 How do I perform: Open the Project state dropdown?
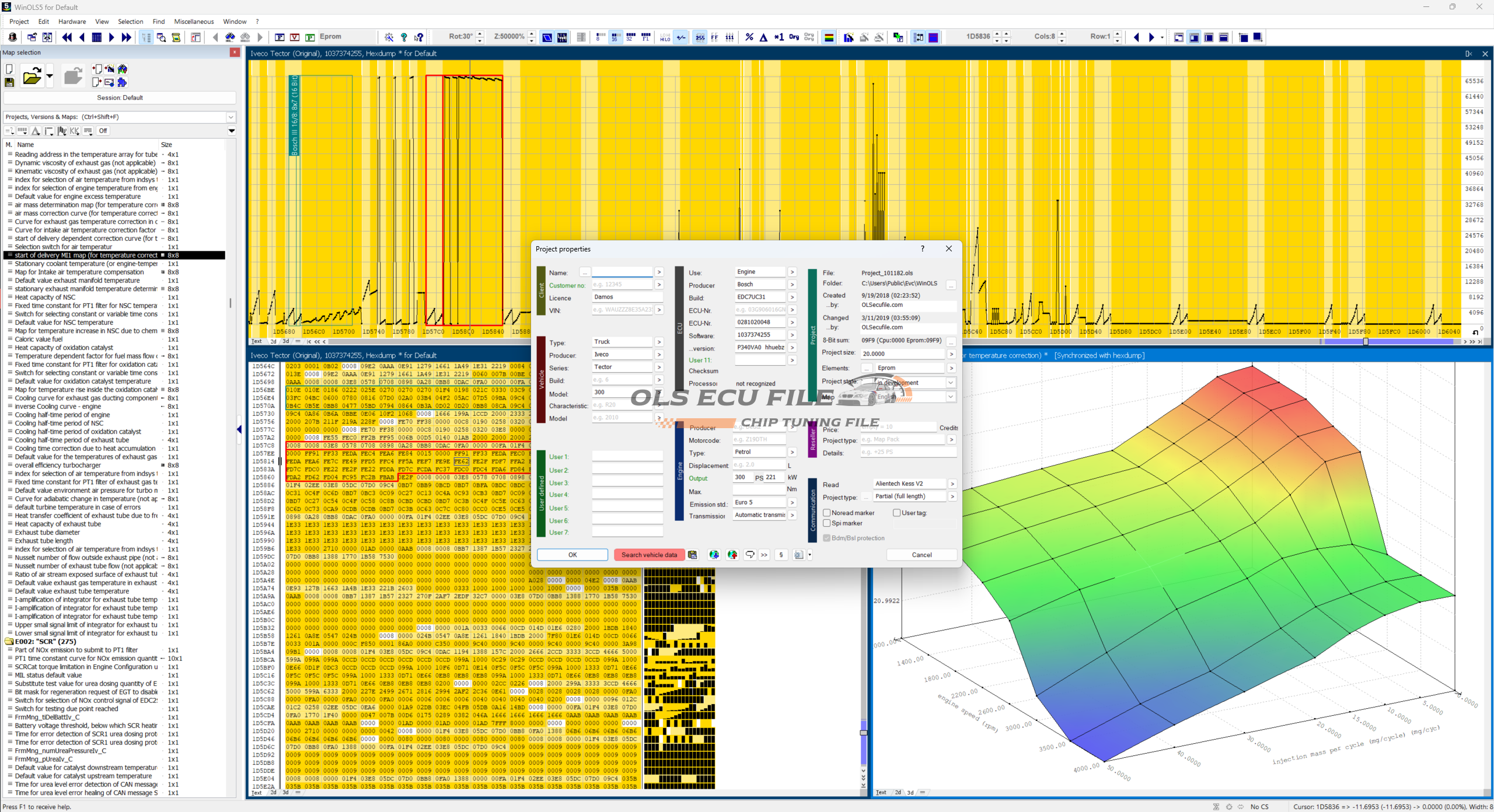[951, 383]
